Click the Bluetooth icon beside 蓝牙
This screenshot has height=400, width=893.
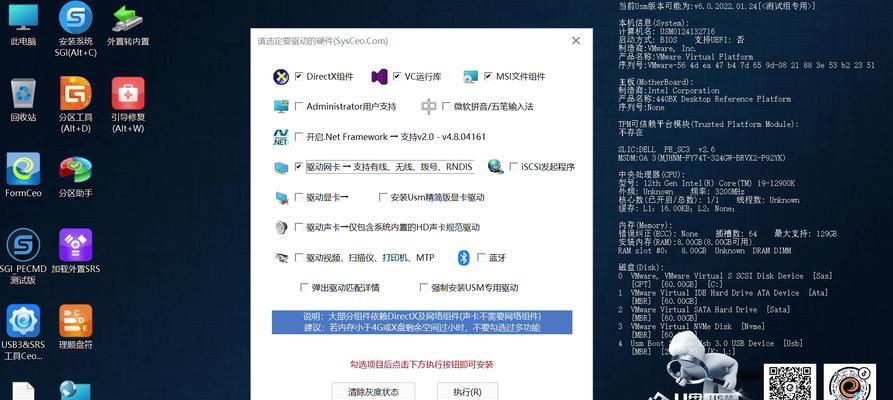pos(464,258)
